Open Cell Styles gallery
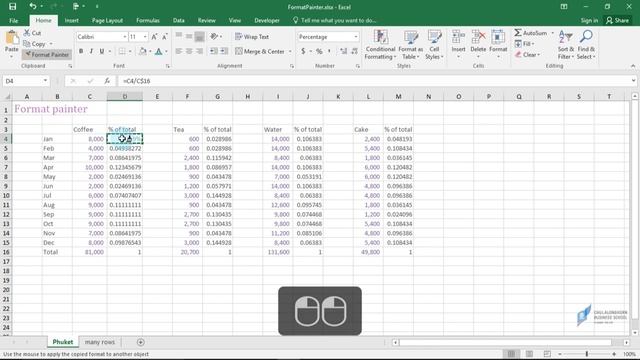640x360 pixels. 434,44
